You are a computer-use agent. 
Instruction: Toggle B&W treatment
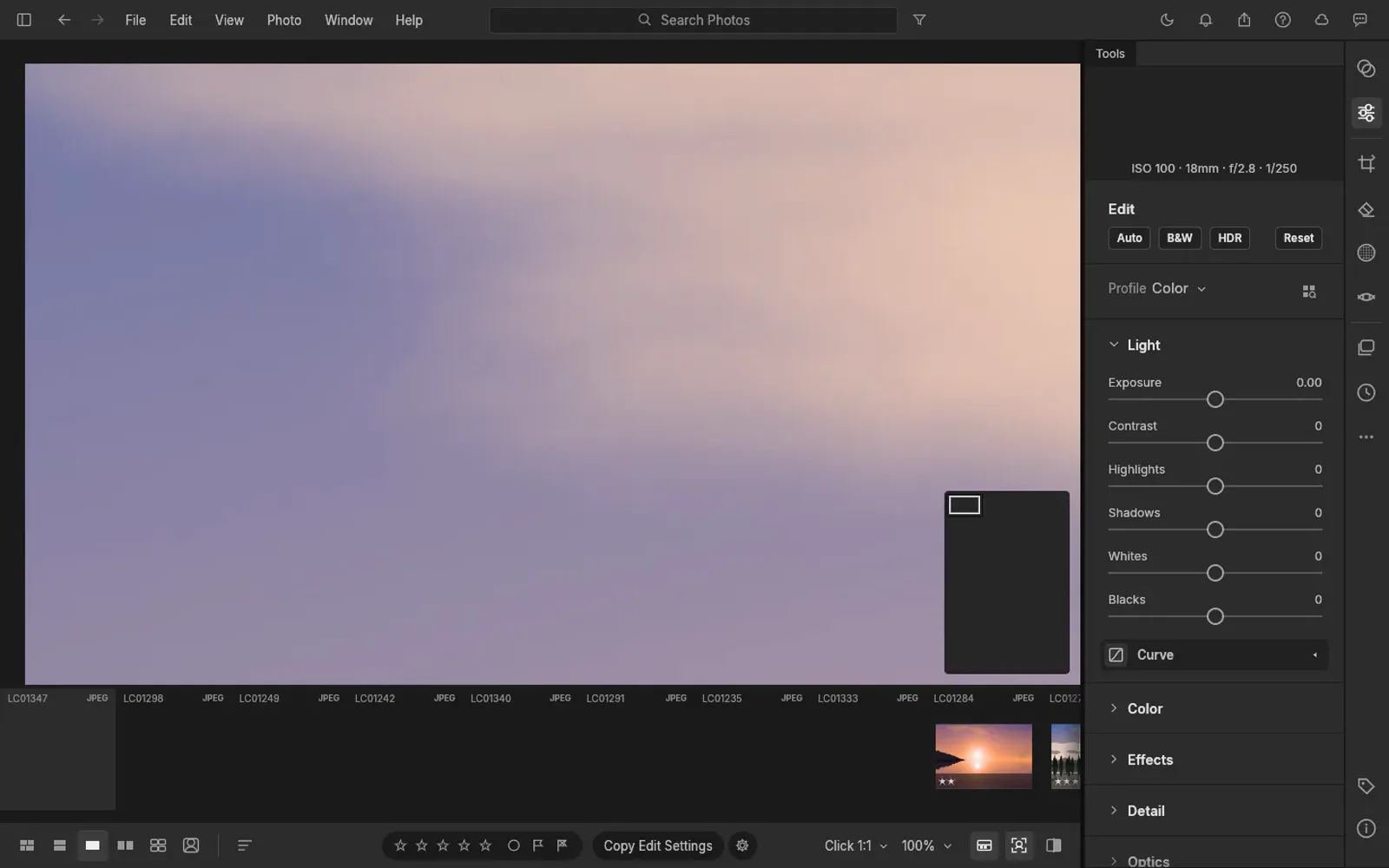1180,238
